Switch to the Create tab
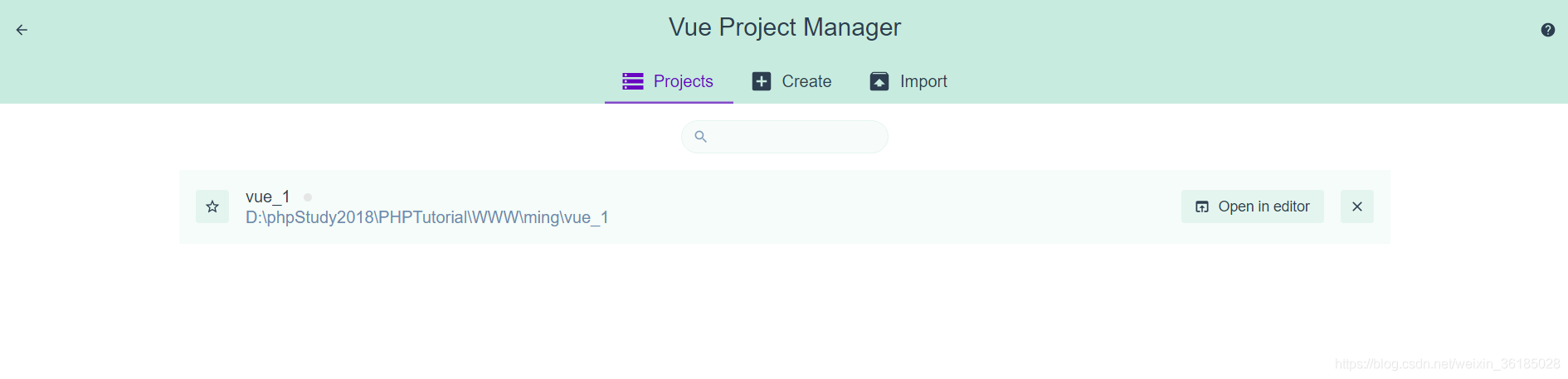The height and width of the screenshot is (379, 1568). click(792, 81)
